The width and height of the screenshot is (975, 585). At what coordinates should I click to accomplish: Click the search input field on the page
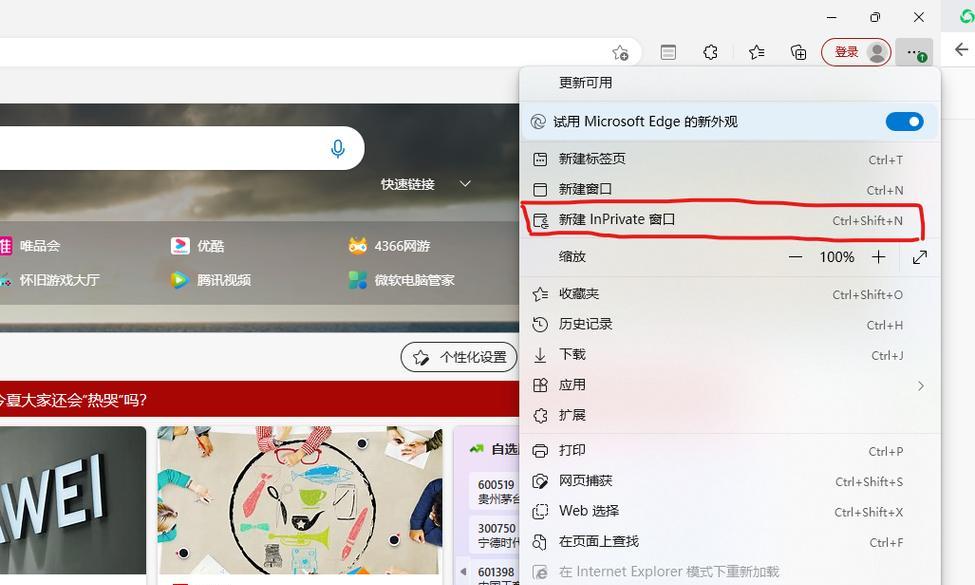(180, 149)
